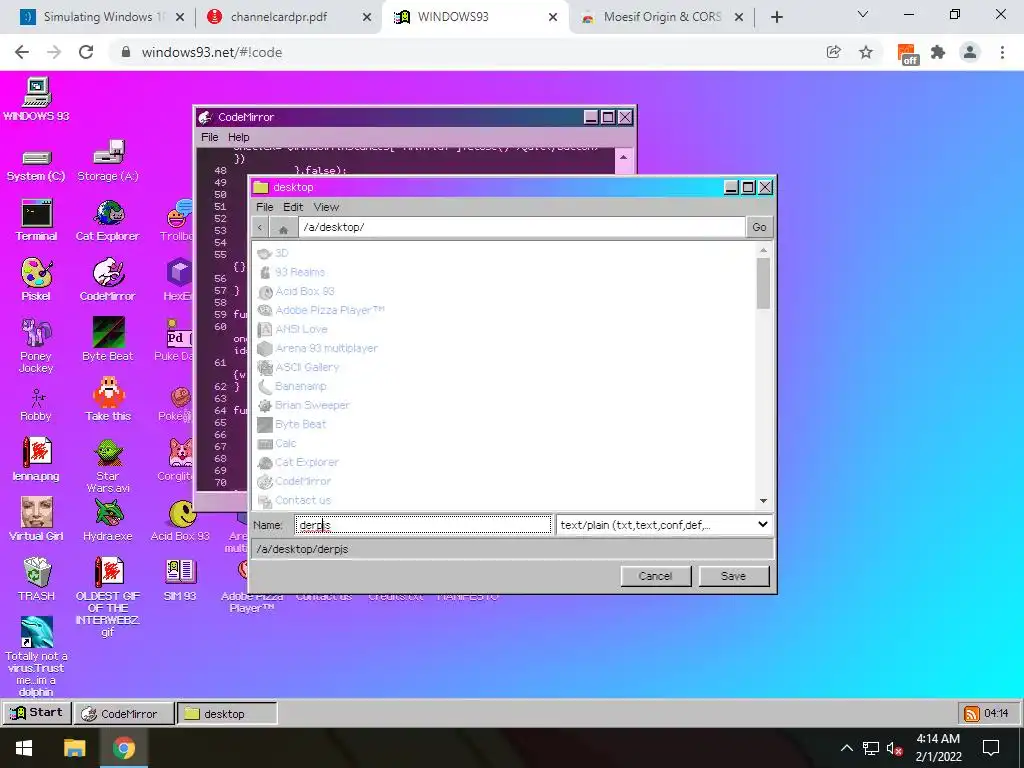Click the home icon in the desktop dialog
The width and height of the screenshot is (1024, 768).
point(283,227)
